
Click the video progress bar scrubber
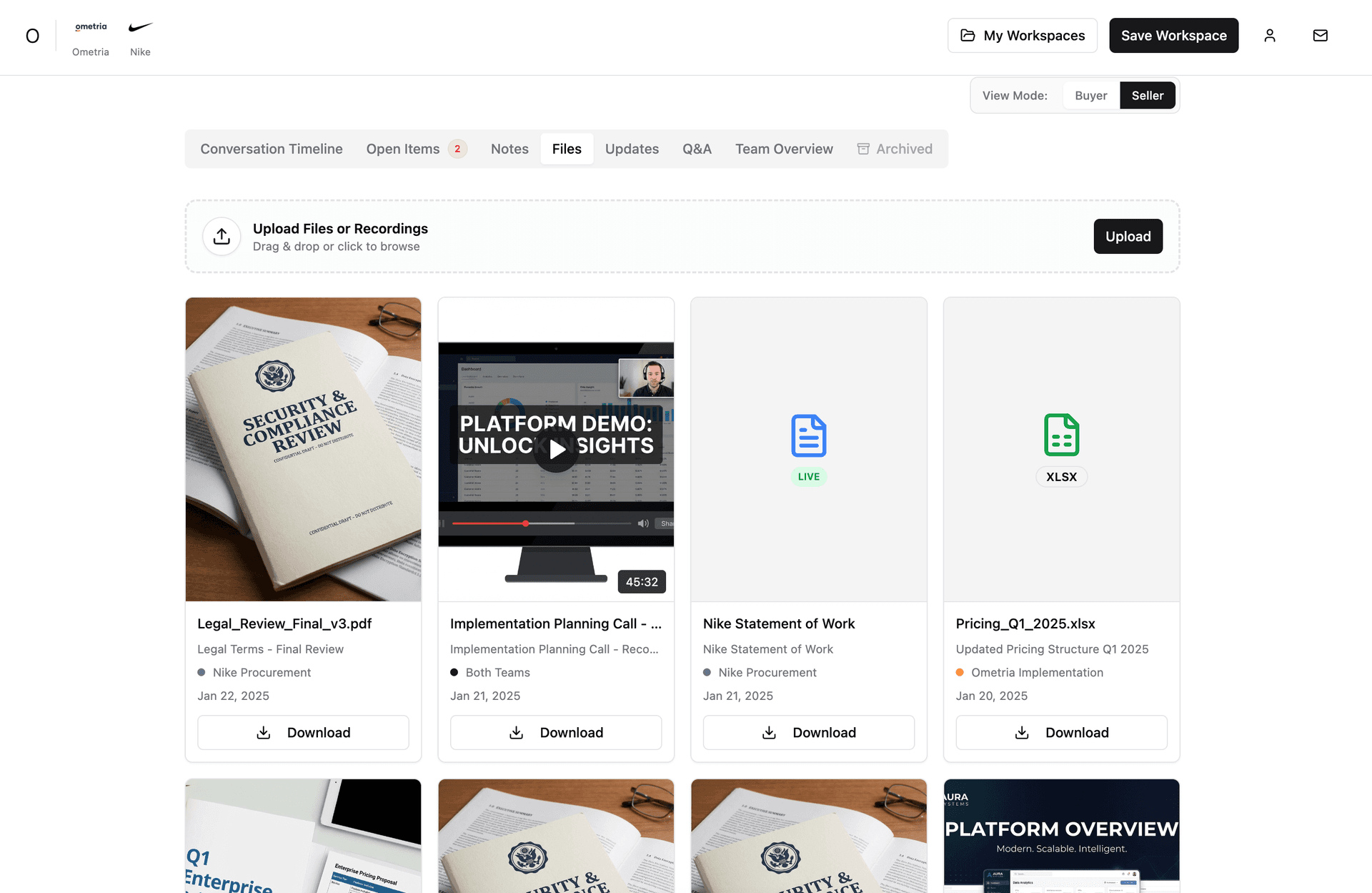point(525,524)
